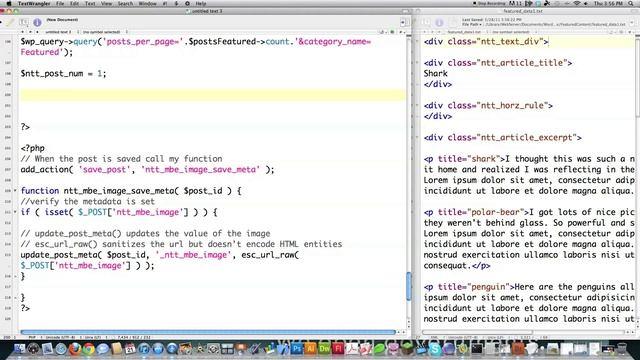Image resolution: width=640 pixels, height=360 pixels.
Task: Open the Apple menu
Action: point(9,3)
